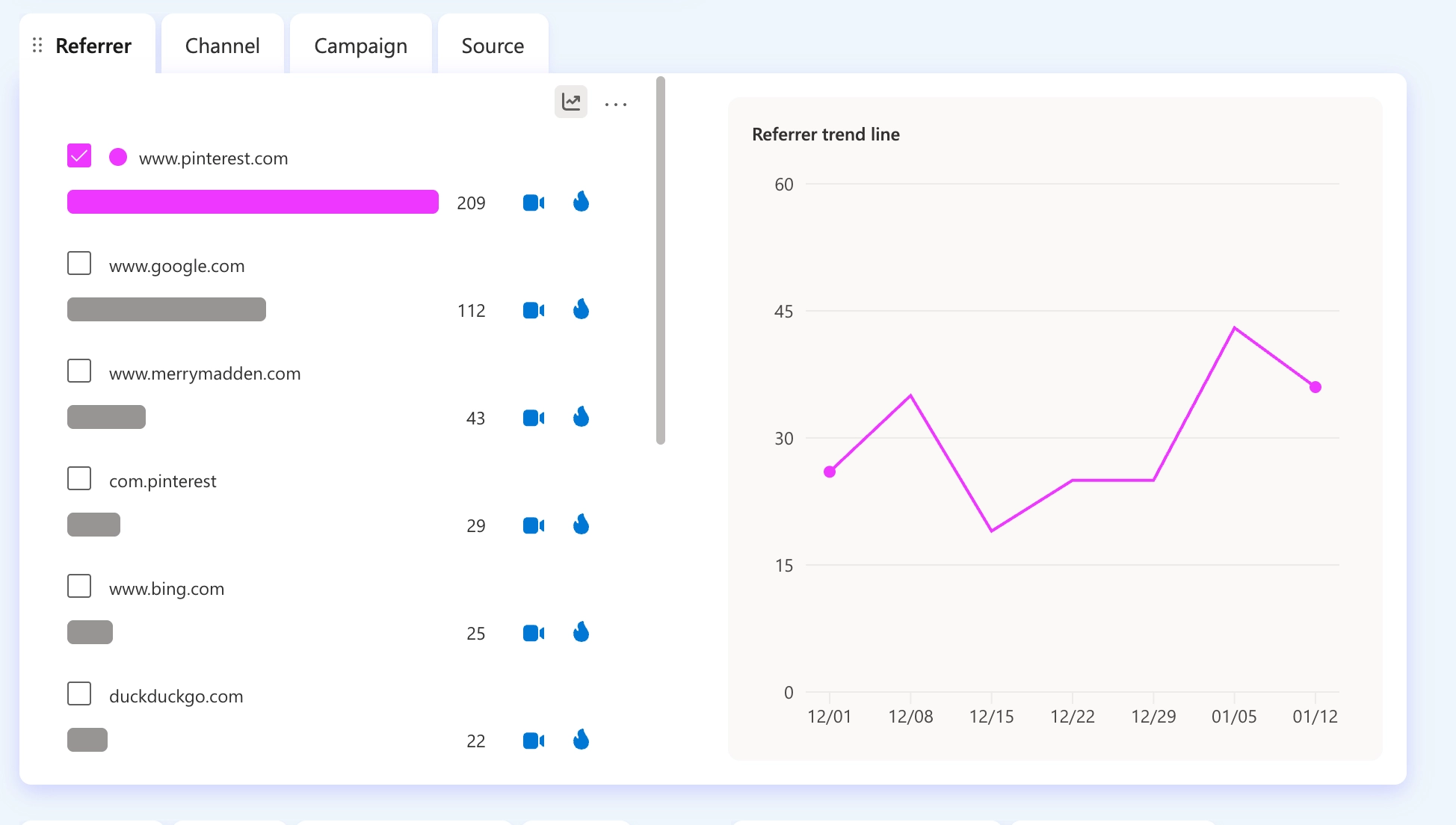Open heatmaps for www.bing.com referrer

(581, 632)
